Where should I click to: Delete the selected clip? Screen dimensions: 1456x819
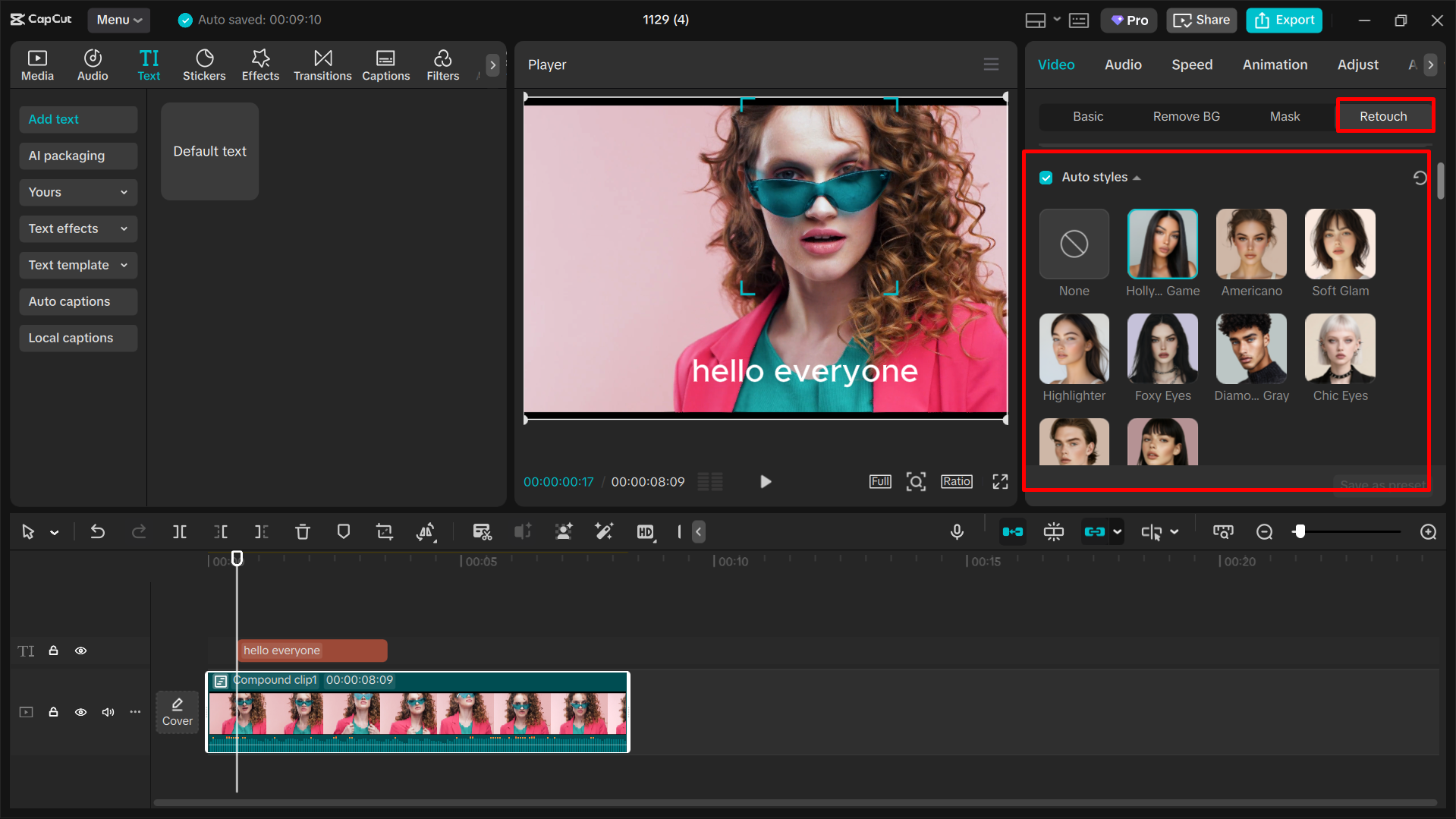pyautogui.click(x=302, y=531)
